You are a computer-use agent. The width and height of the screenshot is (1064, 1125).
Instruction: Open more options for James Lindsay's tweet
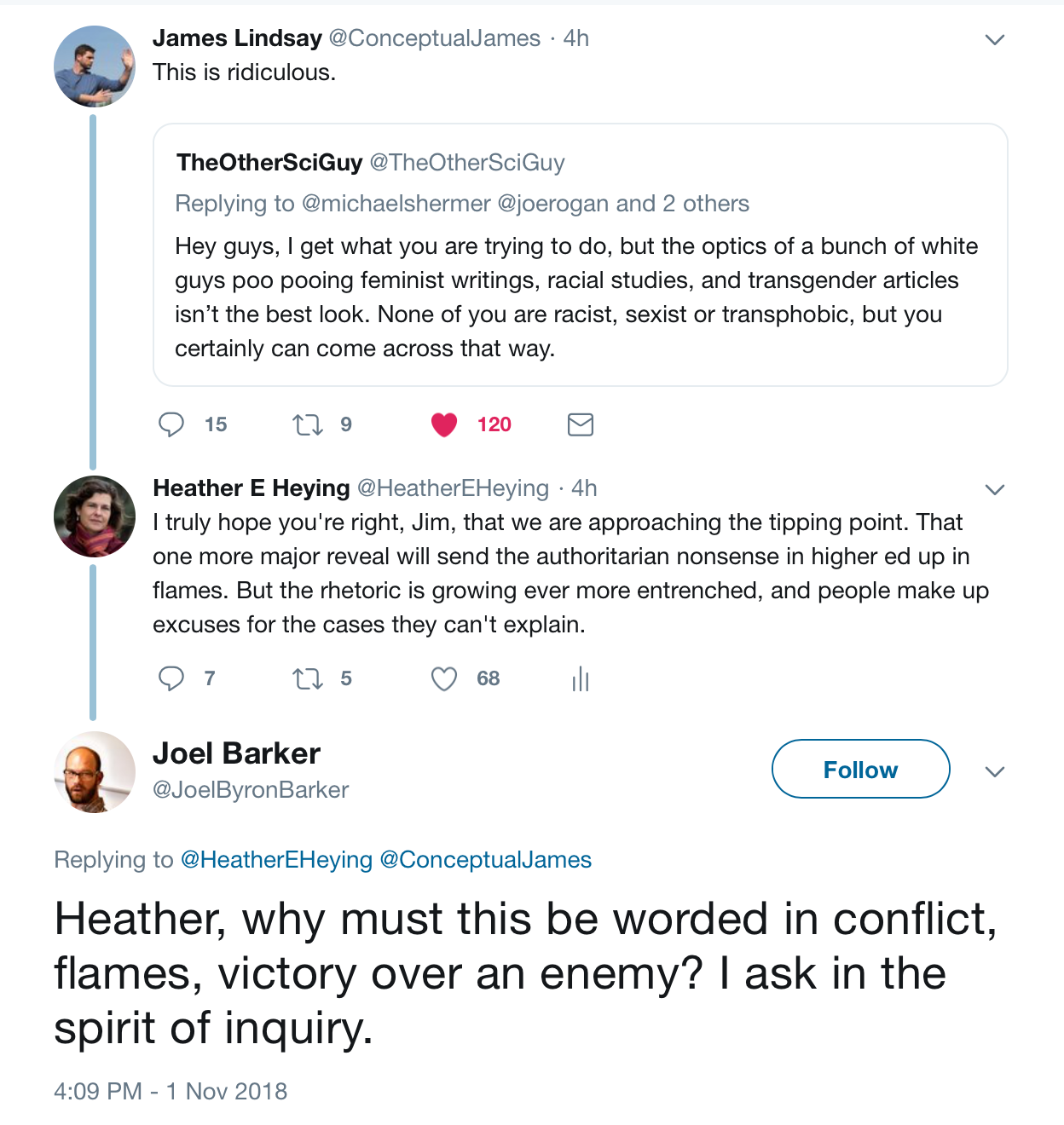995,39
